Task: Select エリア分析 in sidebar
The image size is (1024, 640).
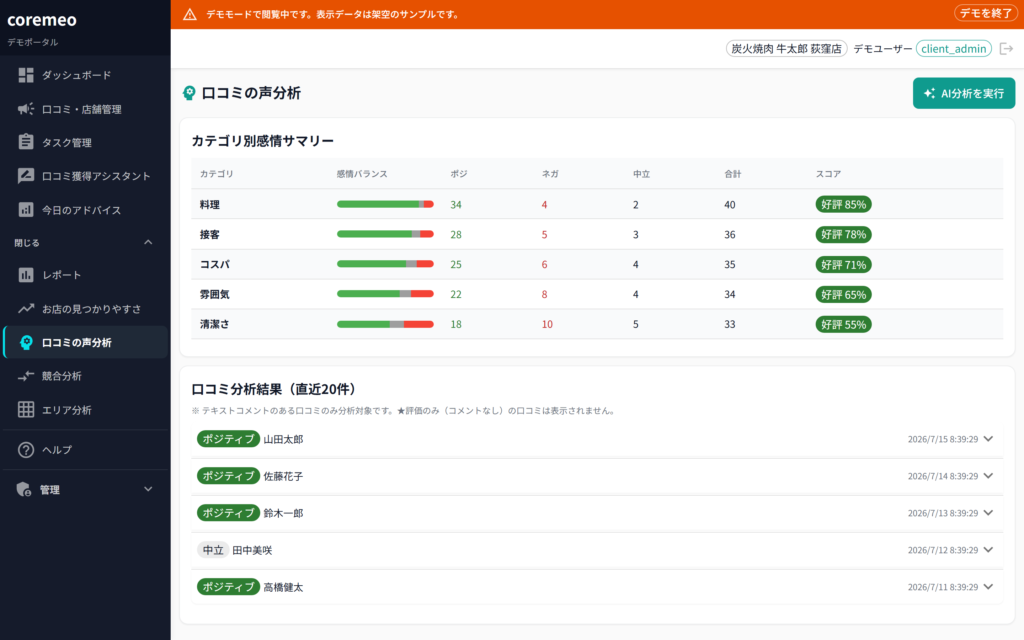Action: pos(85,409)
